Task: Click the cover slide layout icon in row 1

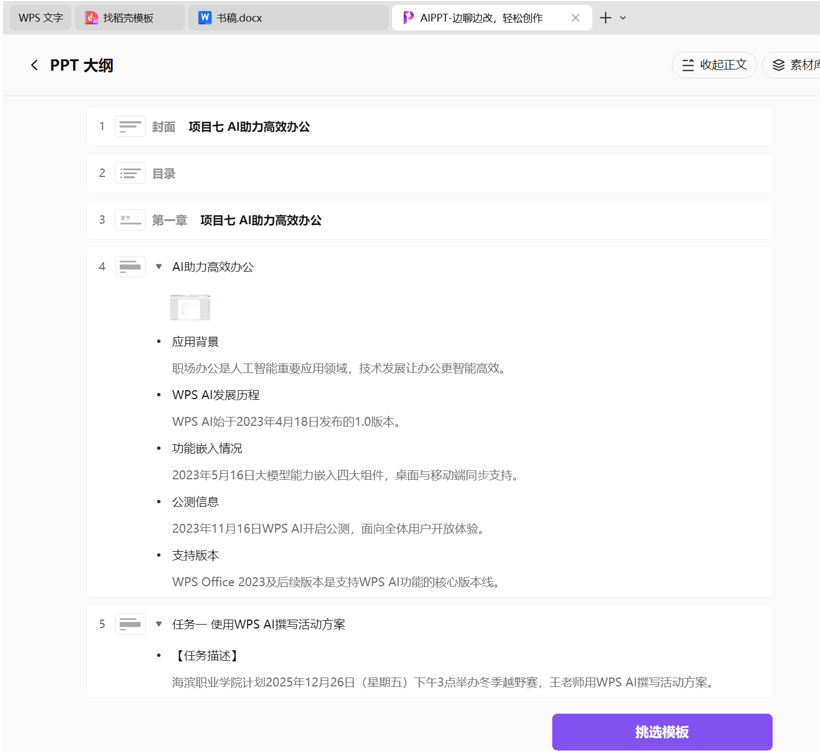Action: click(x=130, y=127)
